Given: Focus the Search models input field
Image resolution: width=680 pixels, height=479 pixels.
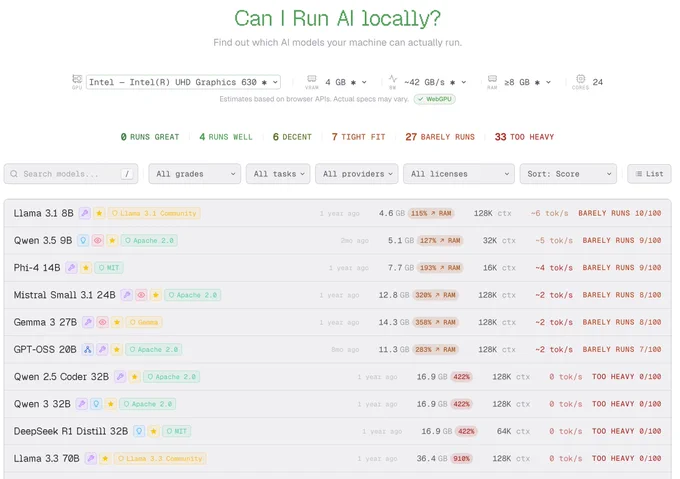Looking at the screenshot, I should [x=71, y=174].
